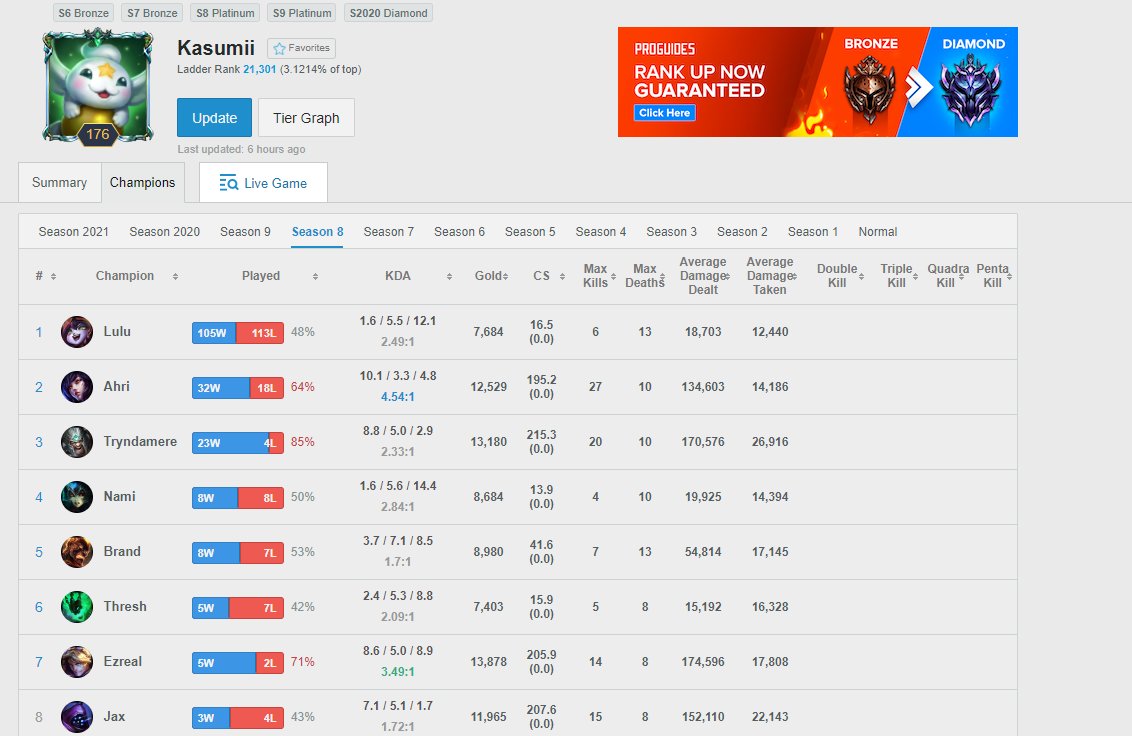Click Tryndamere champion portrait icon
This screenshot has height=736, width=1132.
(x=77, y=442)
